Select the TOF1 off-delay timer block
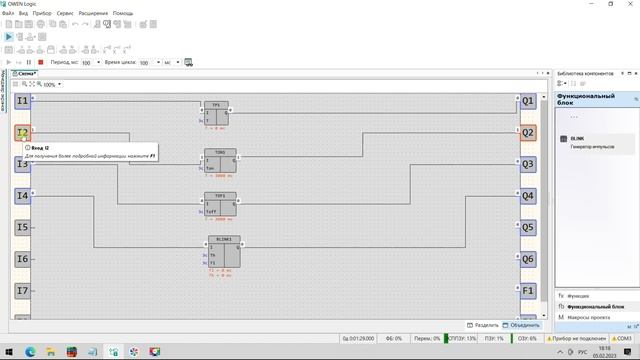Image resolution: width=640 pixels, height=360 pixels. point(220,204)
